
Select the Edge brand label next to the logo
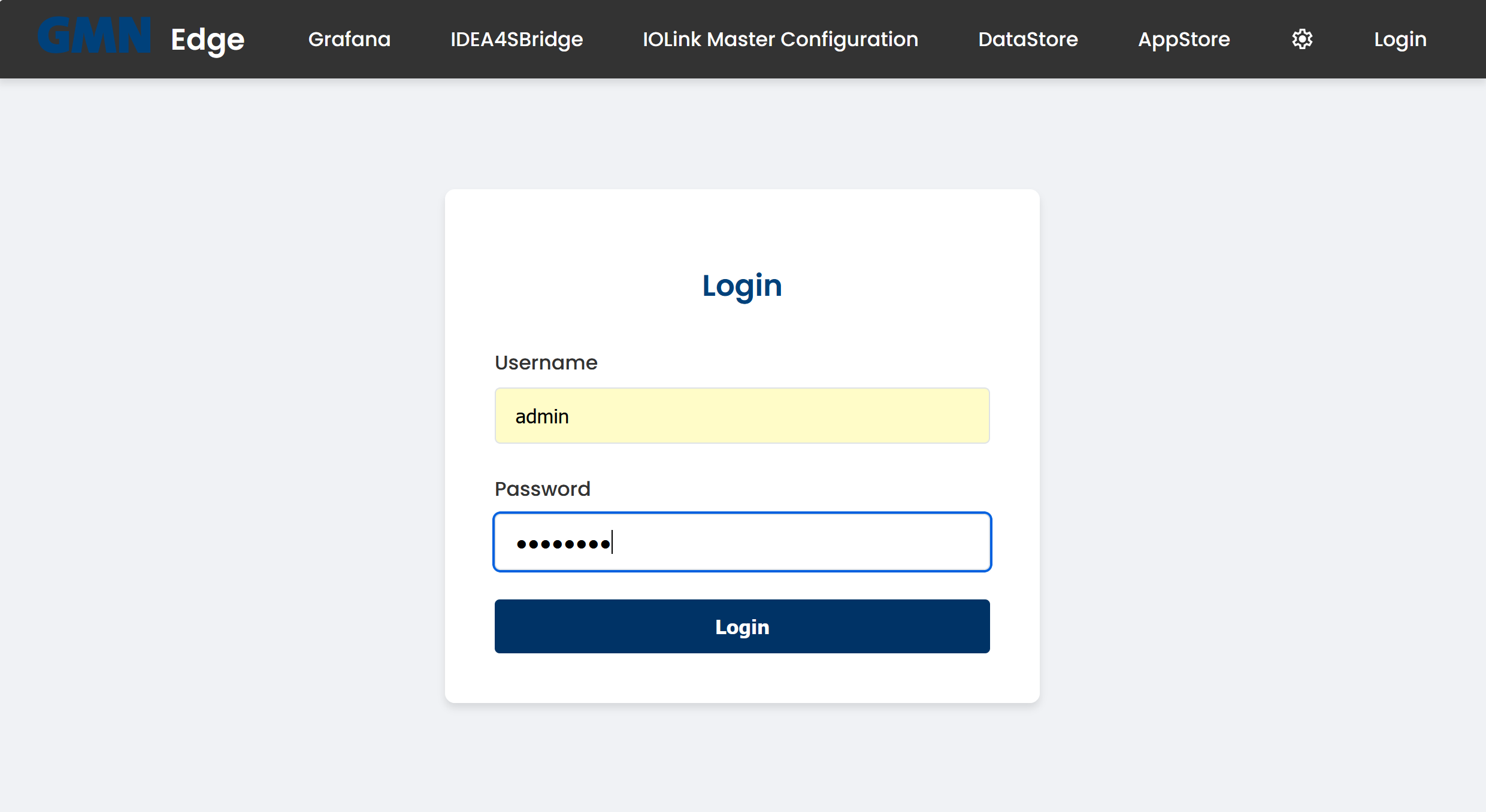(x=207, y=40)
